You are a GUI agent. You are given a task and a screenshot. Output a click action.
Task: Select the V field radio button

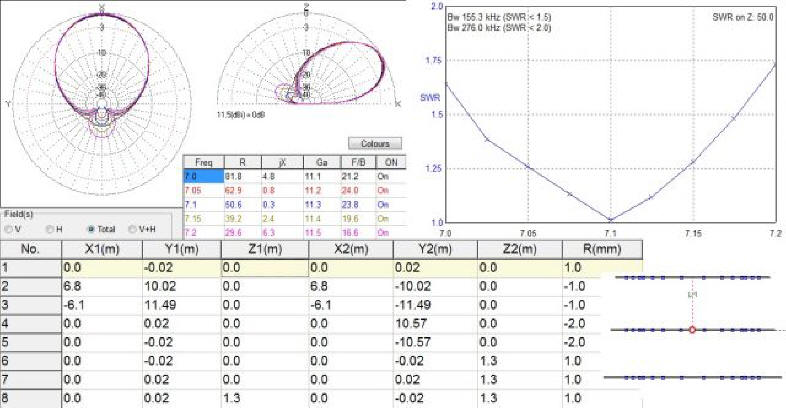coord(9,229)
